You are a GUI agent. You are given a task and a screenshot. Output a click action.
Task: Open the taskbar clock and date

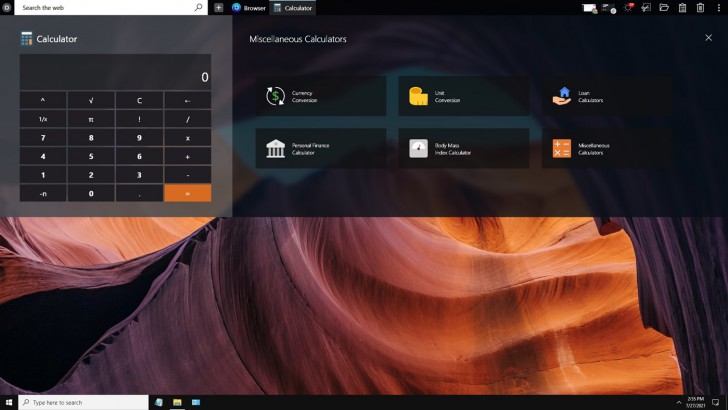[696, 402]
